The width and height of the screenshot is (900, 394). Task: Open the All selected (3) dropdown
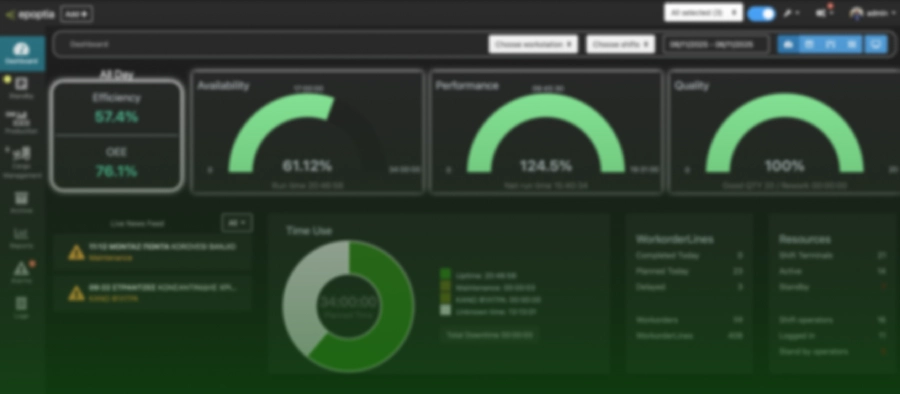[704, 13]
